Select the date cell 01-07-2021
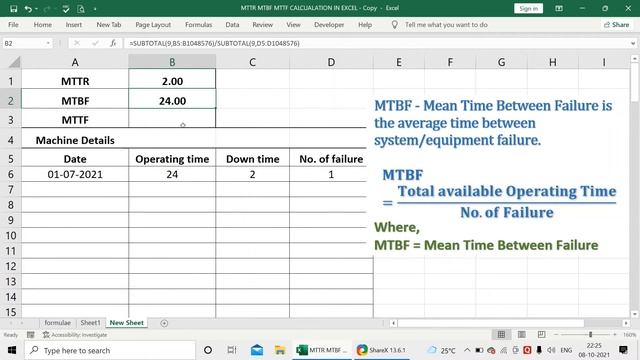 click(75, 174)
